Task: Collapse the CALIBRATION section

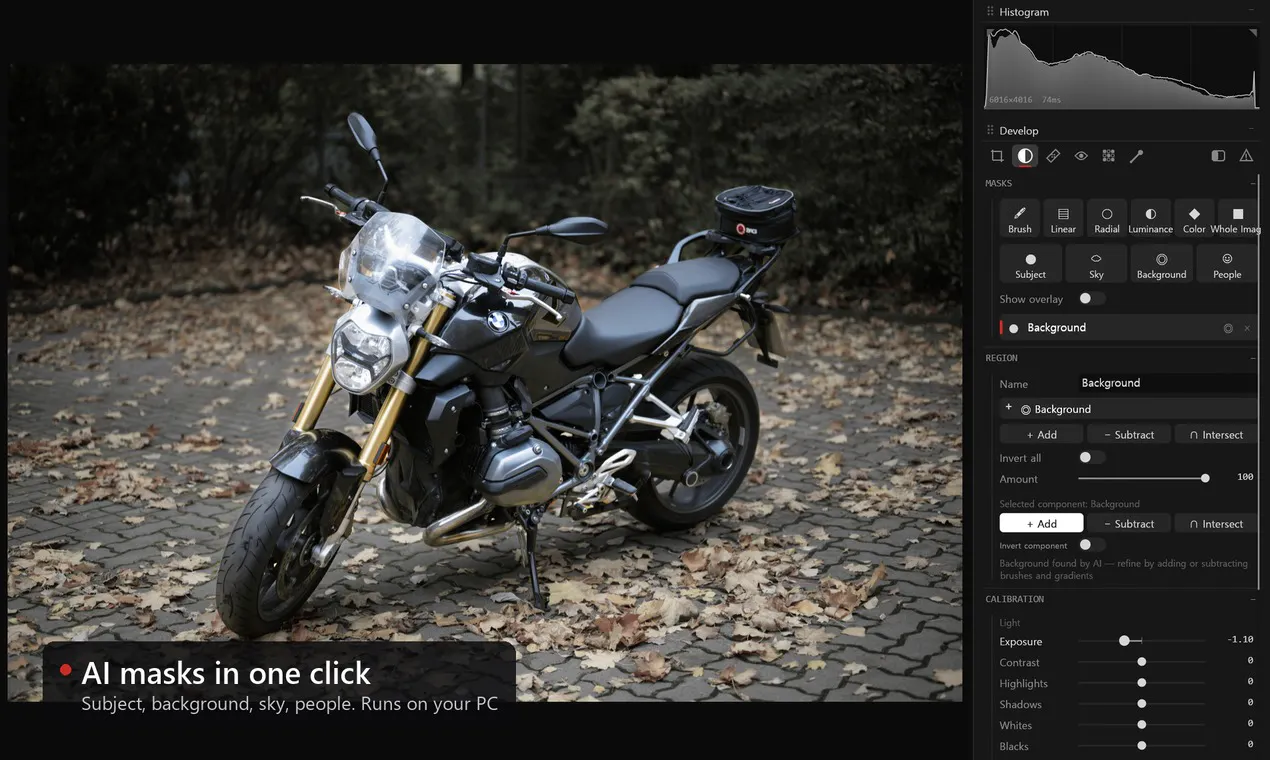Action: point(1252,599)
